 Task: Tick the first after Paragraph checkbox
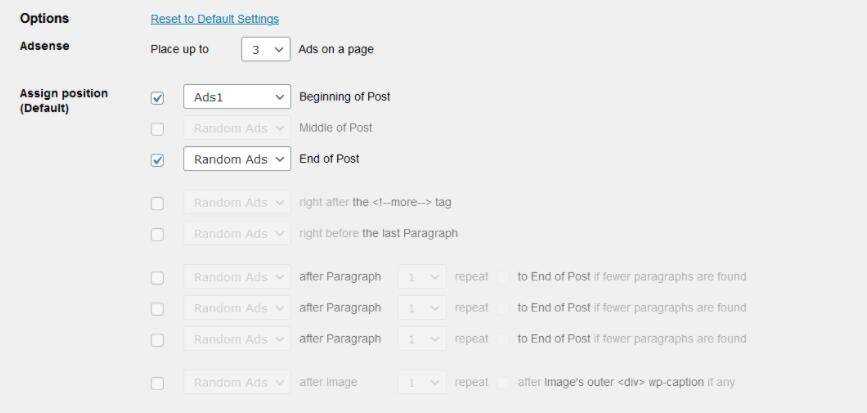coord(157,278)
